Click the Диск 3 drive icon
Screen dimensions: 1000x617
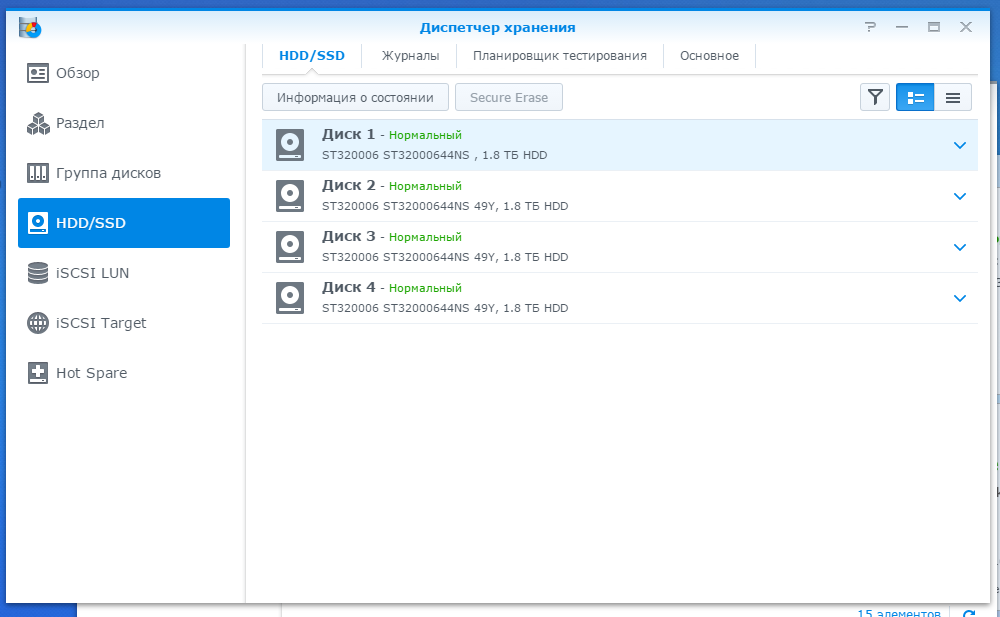pyautogui.click(x=290, y=247)
